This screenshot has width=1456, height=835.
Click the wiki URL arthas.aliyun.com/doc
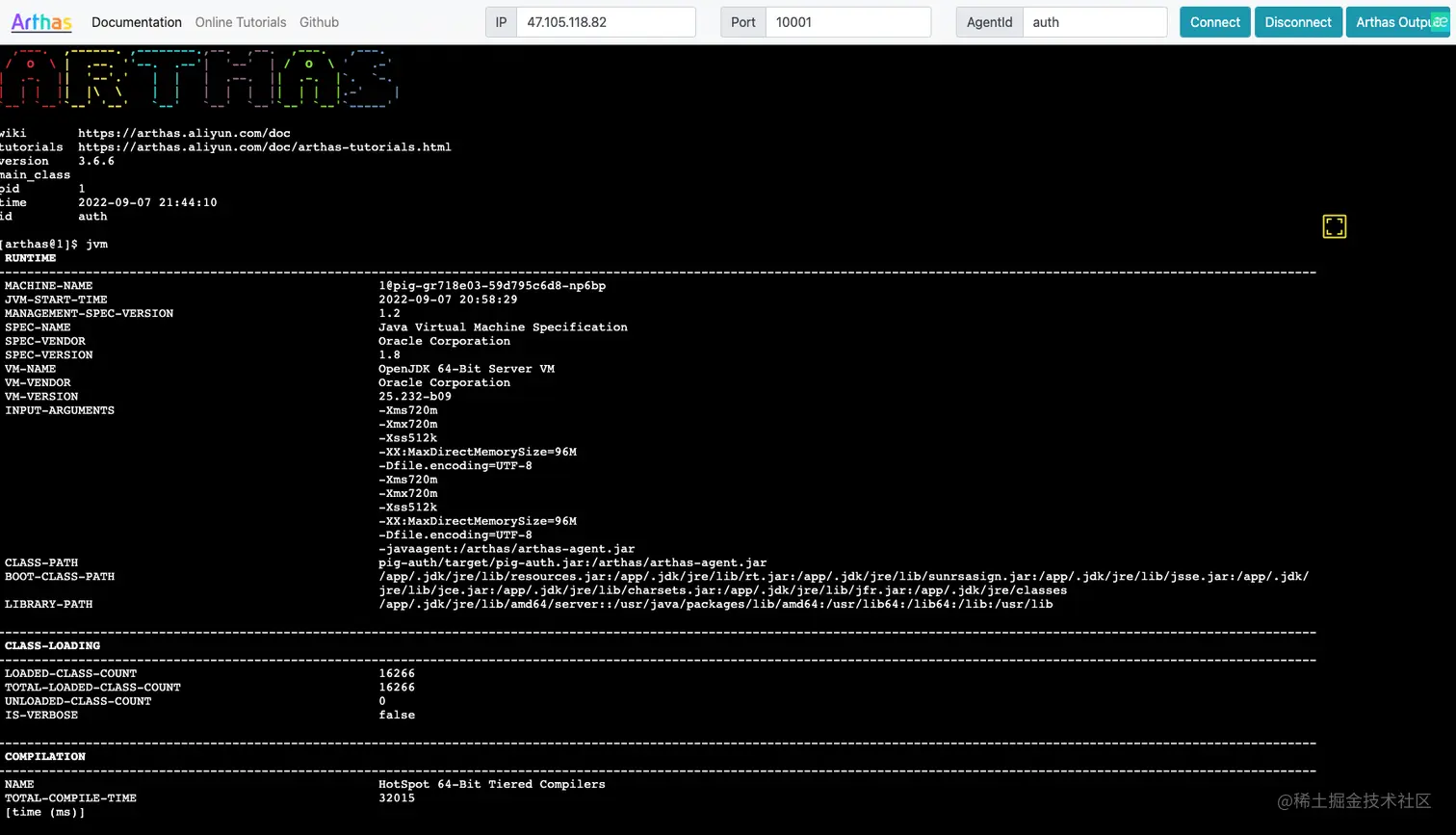click(184, 133)
